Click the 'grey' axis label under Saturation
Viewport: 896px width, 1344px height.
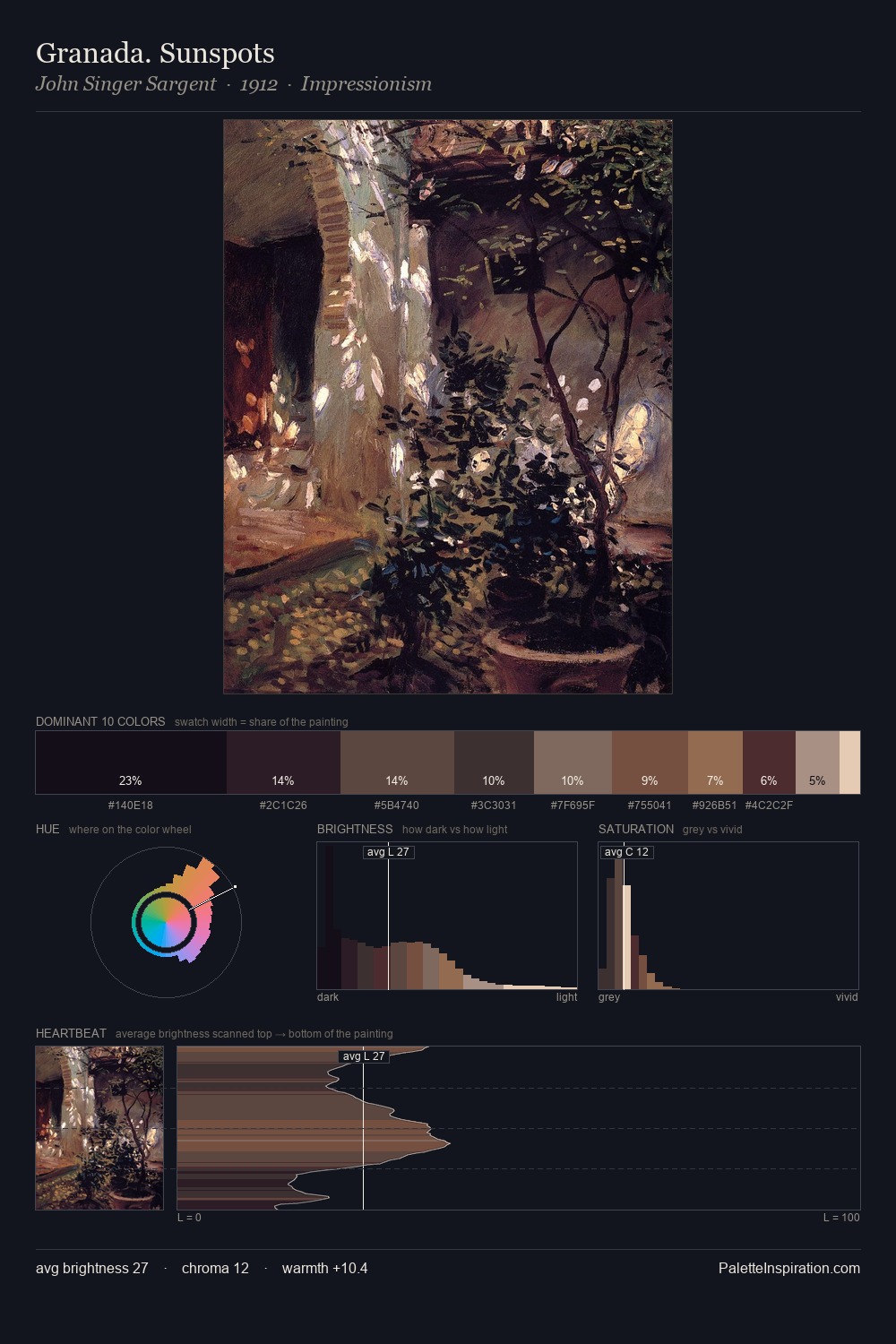point(609,997)
